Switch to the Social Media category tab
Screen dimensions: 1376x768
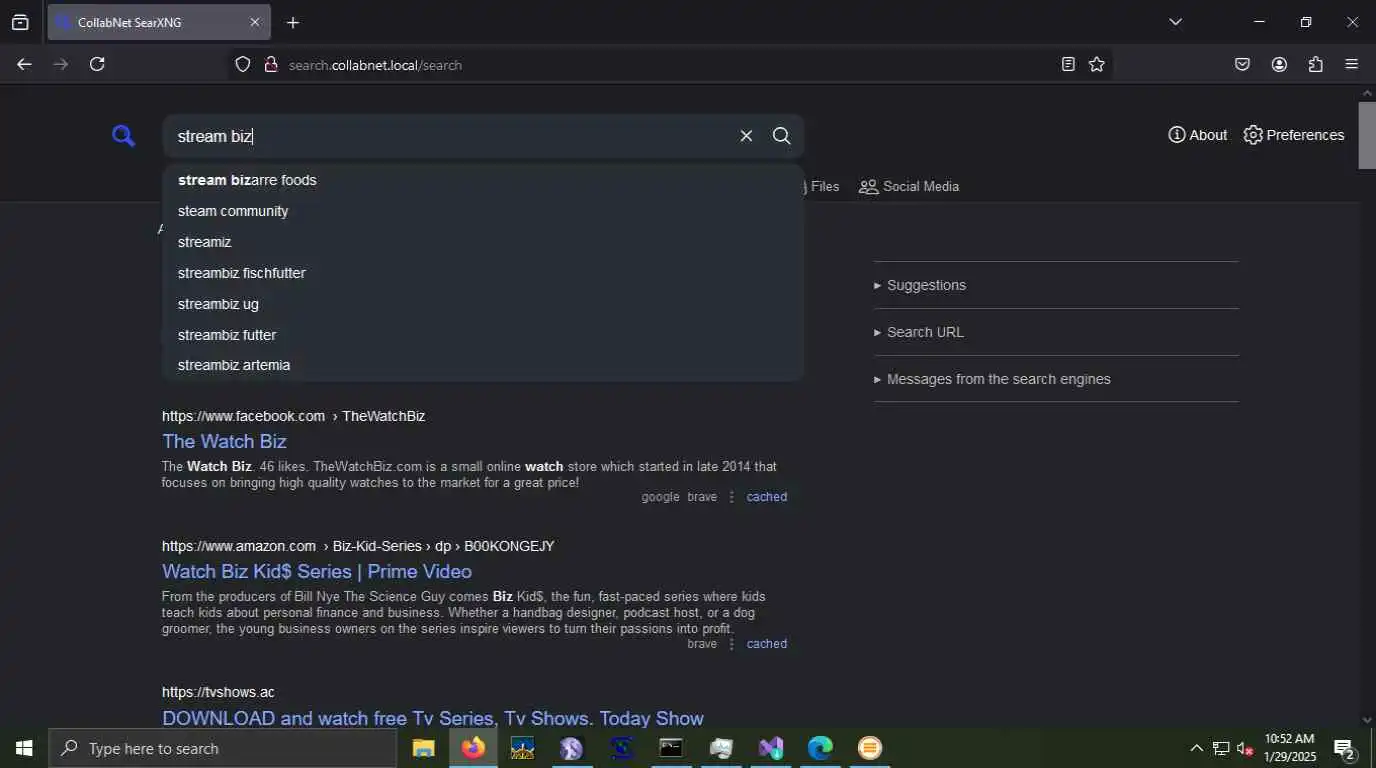coord(909,186)
